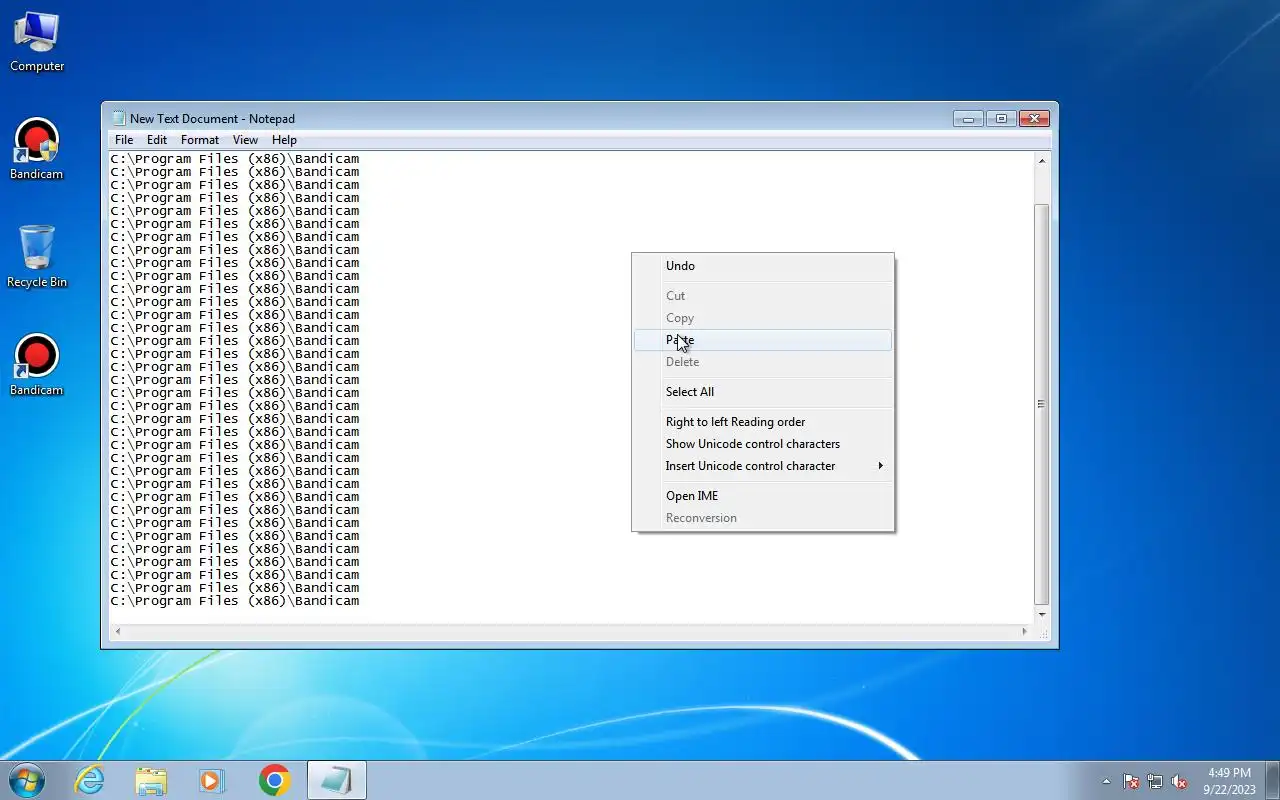The height and width of the screenshot is (800, 1280).
Task: Click the vertical scrollbar up arrow
Action: click(1042, 161)
